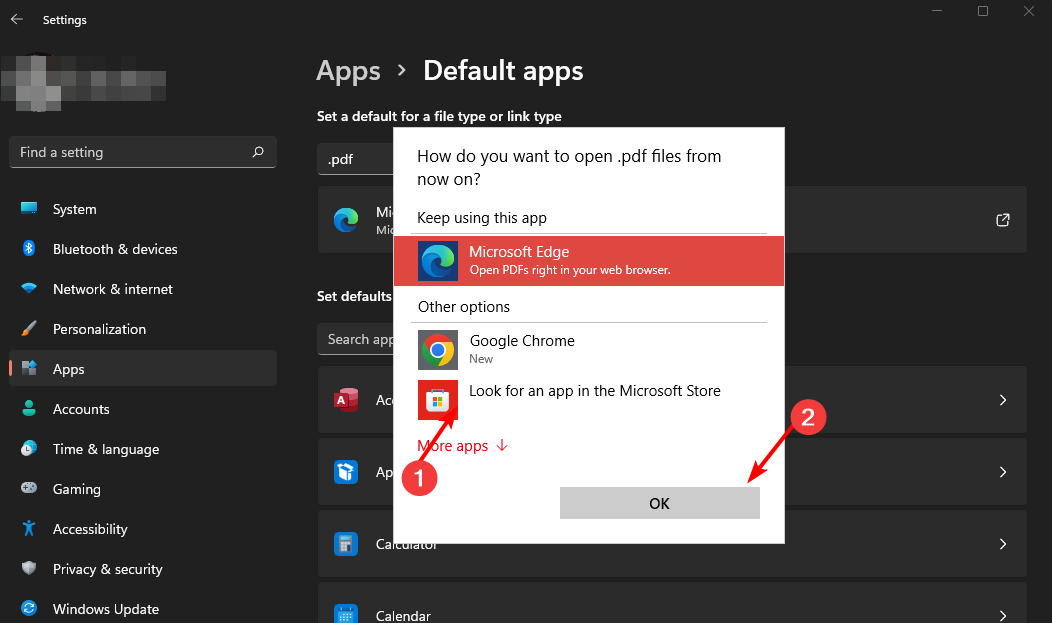Screen dimensions: 1052x623
Task: Click the blue box app icon below Access
Action: [x=346, y=472]
